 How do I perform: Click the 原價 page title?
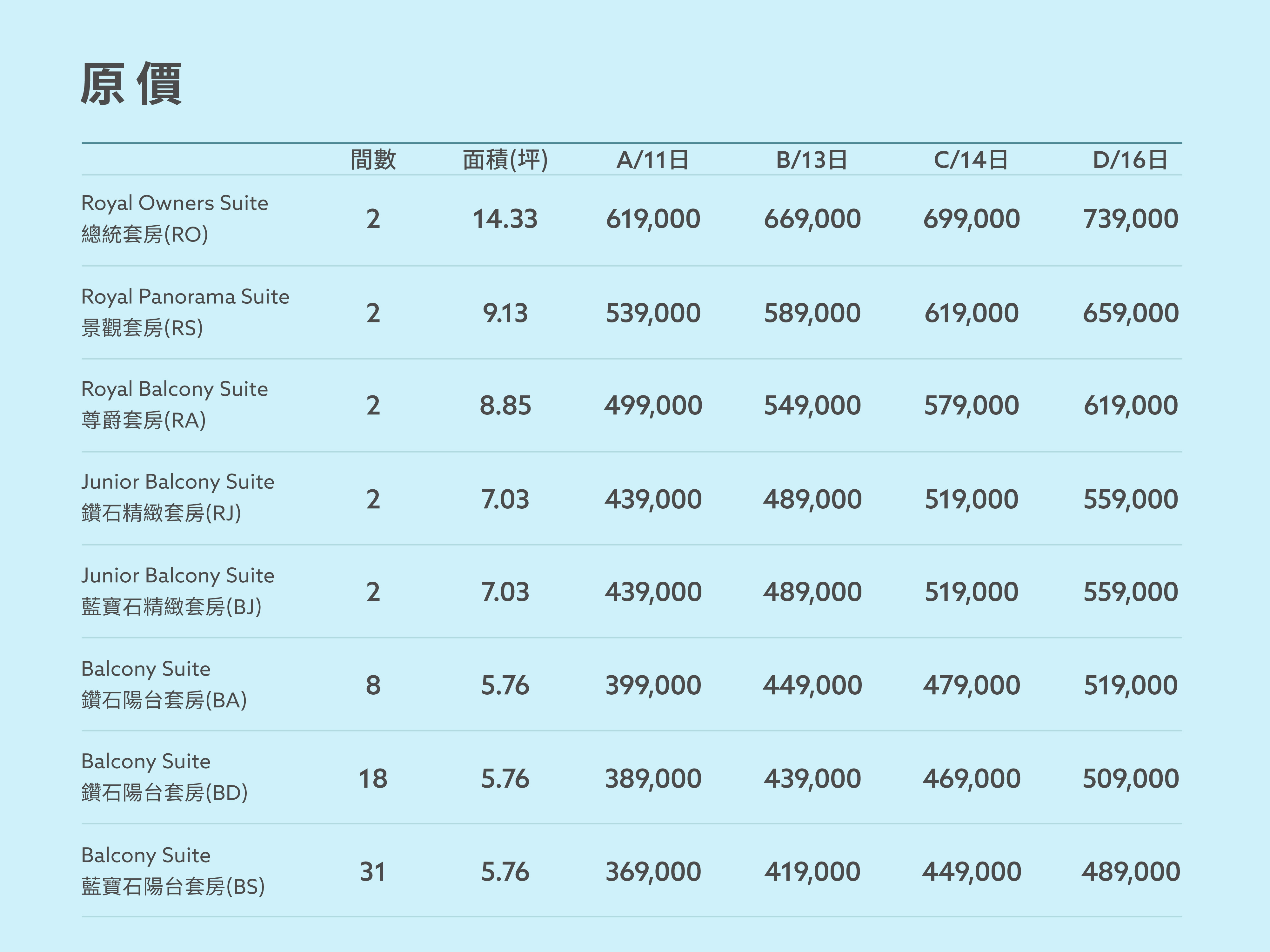[x=131, y=84]
